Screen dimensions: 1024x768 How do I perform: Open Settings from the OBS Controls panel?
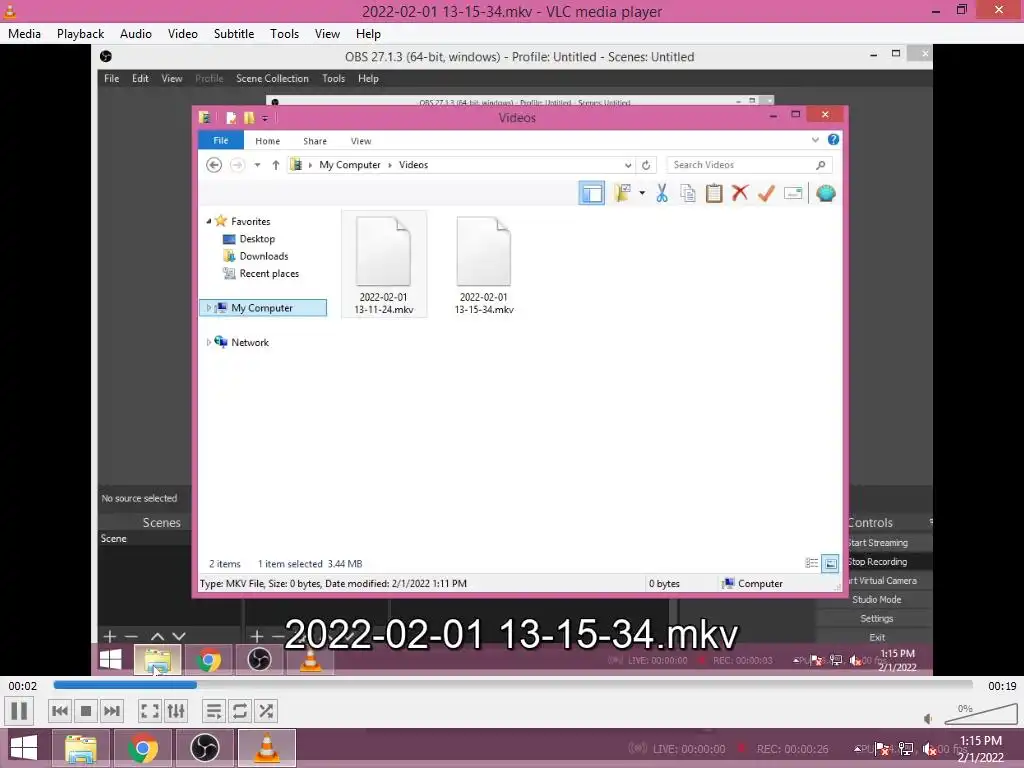click(x=876, y=618)
